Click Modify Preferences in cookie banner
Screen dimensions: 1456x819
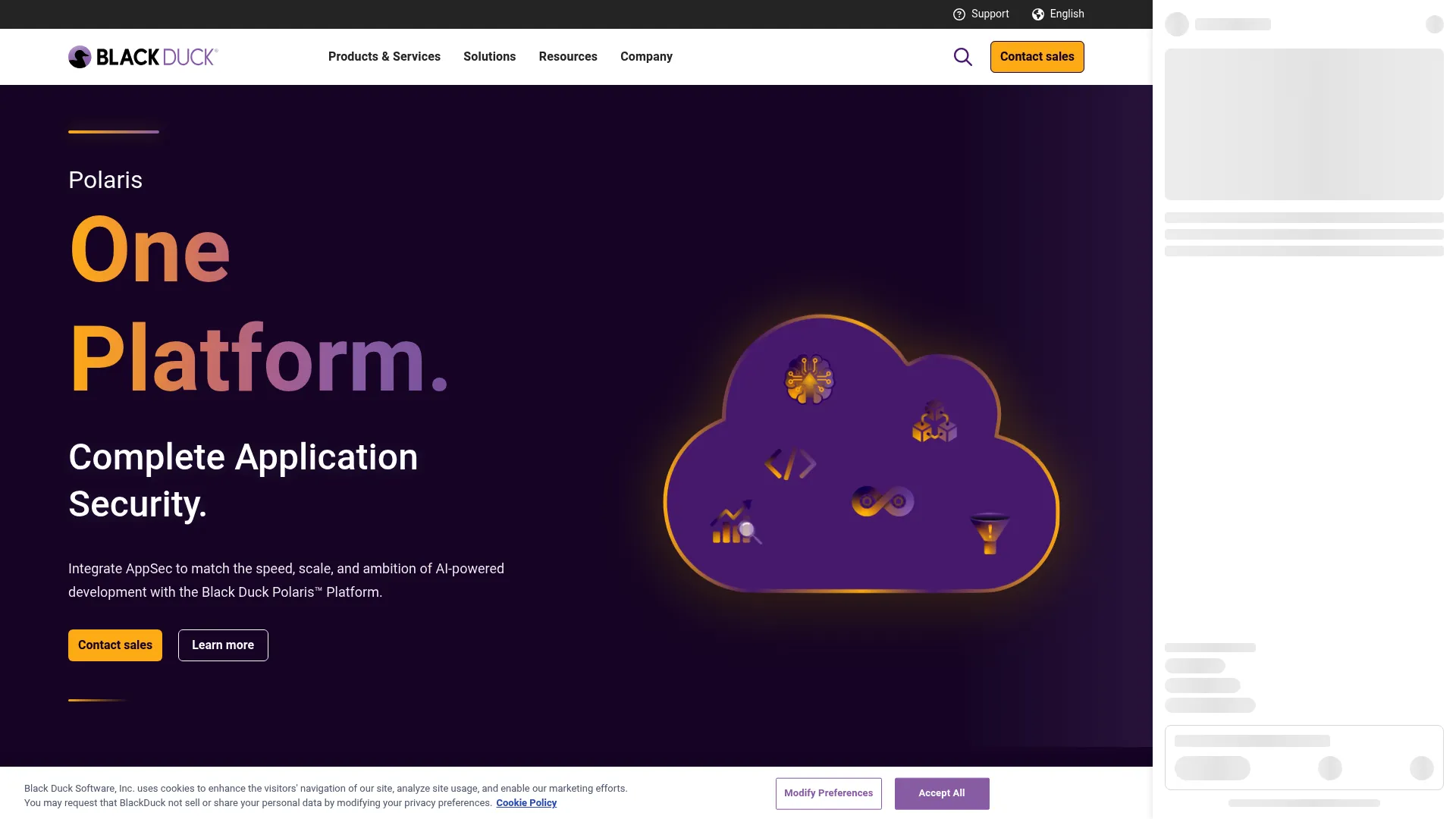[x=828, y=793]
